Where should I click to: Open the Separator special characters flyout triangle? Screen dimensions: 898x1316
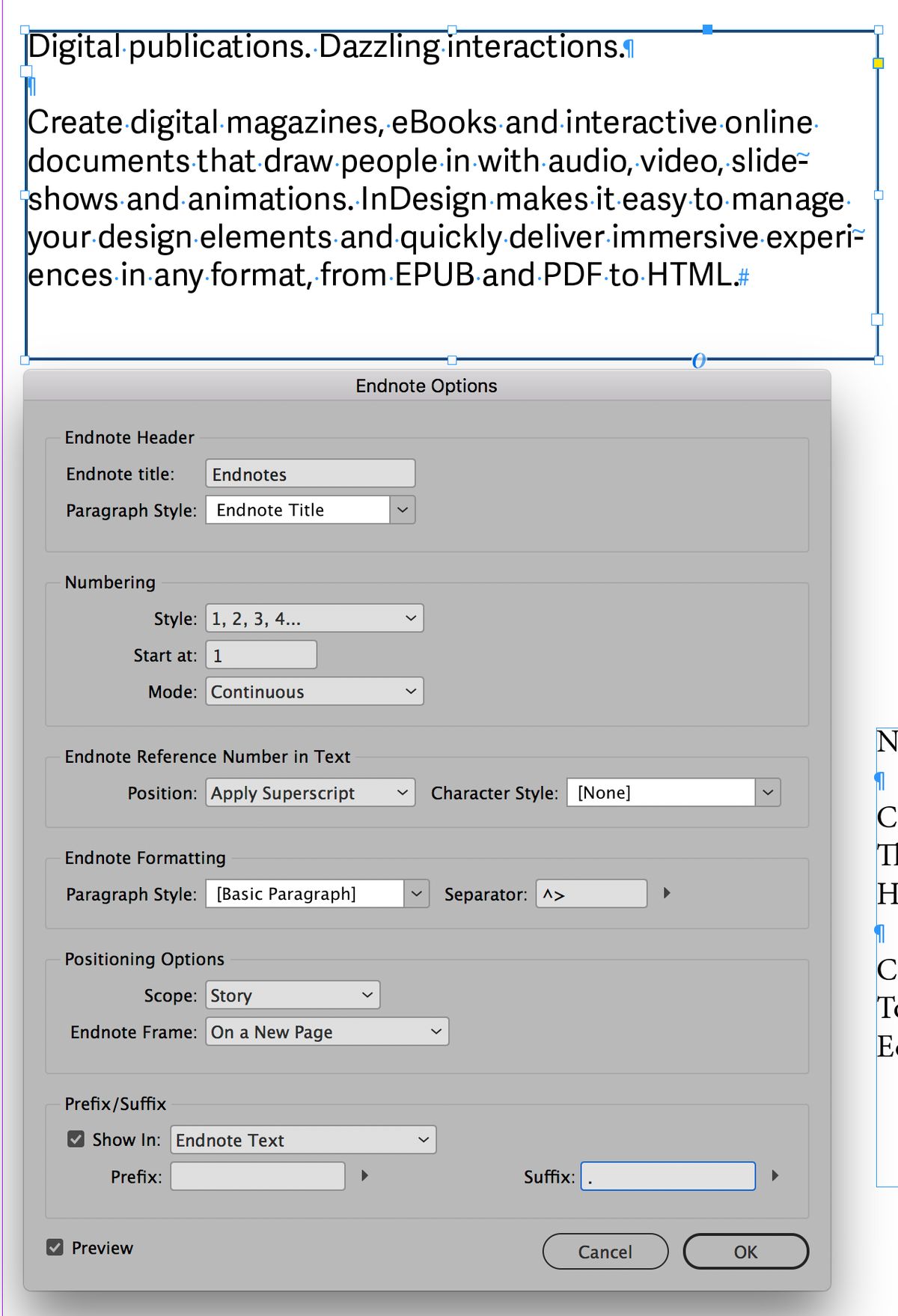(x=667, y=892)
